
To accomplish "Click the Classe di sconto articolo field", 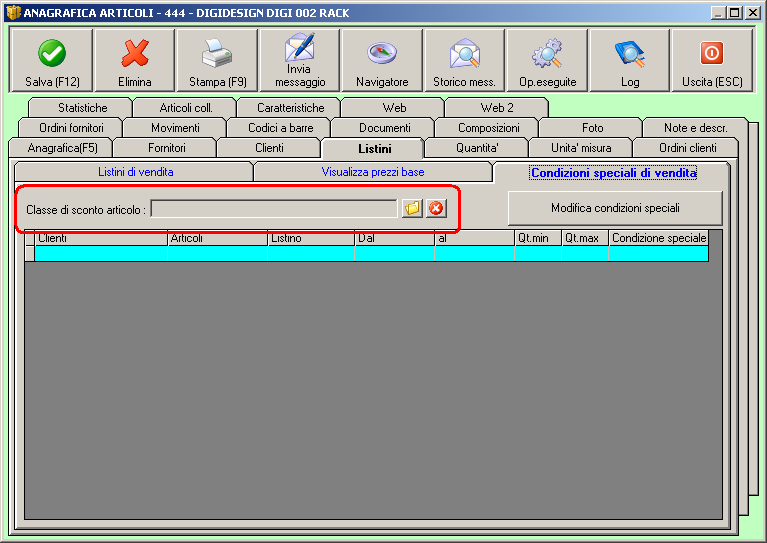I will [274, 209].
